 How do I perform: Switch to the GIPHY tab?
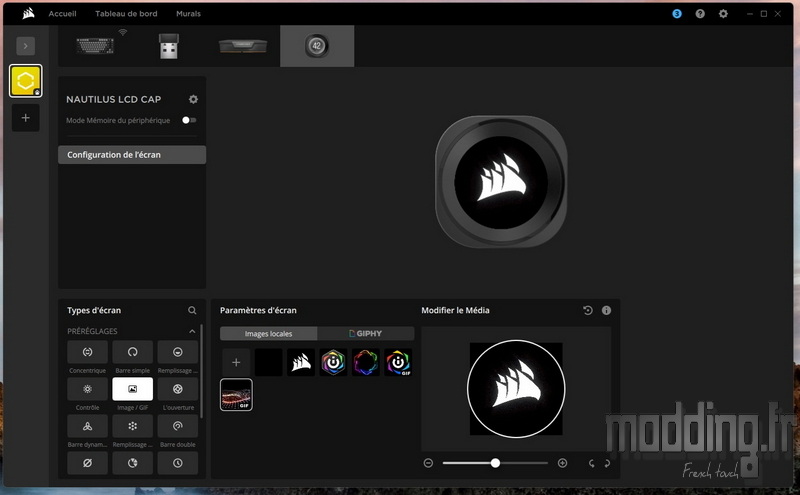[365, 333]
